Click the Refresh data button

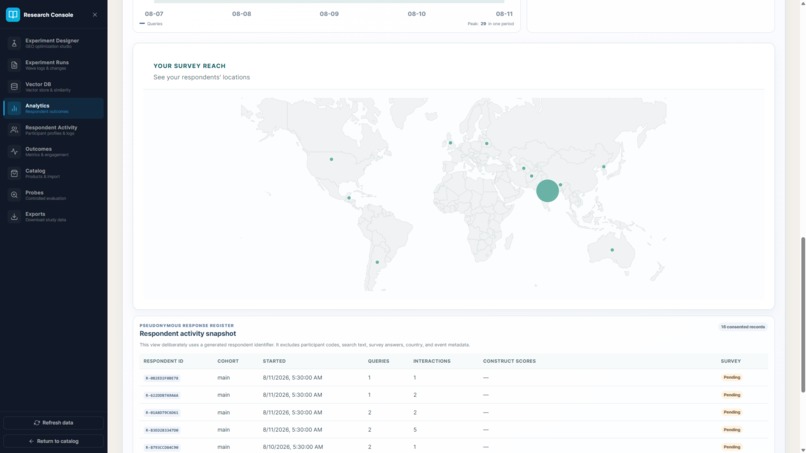coord(53,423)
